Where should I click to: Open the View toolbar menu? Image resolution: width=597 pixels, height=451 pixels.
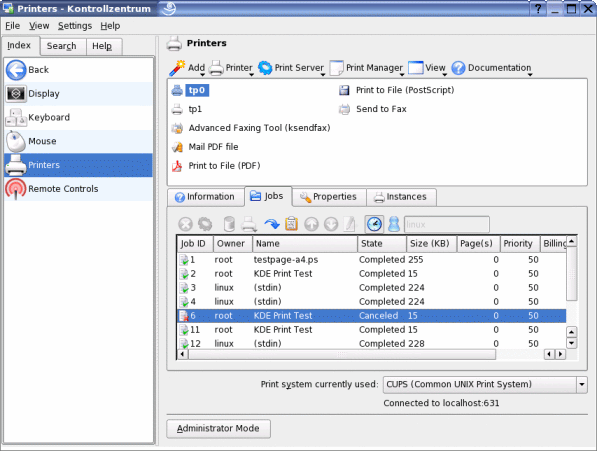click(x=427, y=68)
